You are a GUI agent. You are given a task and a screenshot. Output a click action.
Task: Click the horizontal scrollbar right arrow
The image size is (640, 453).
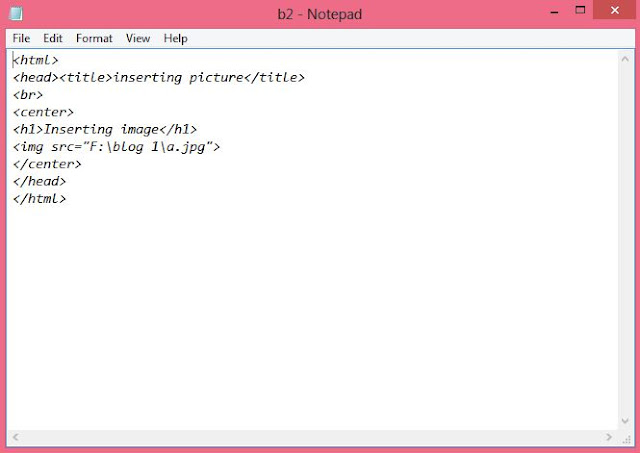(x=609, y=437)
